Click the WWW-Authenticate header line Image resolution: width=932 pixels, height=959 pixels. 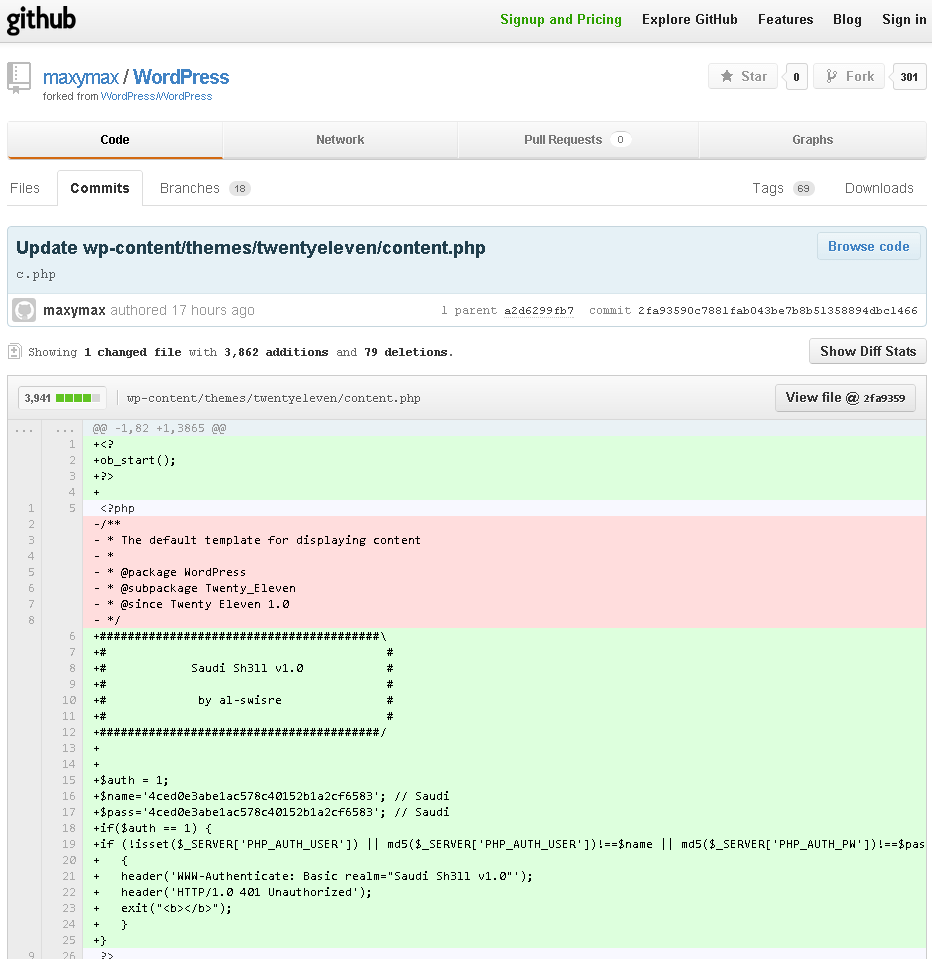[504, 876]
